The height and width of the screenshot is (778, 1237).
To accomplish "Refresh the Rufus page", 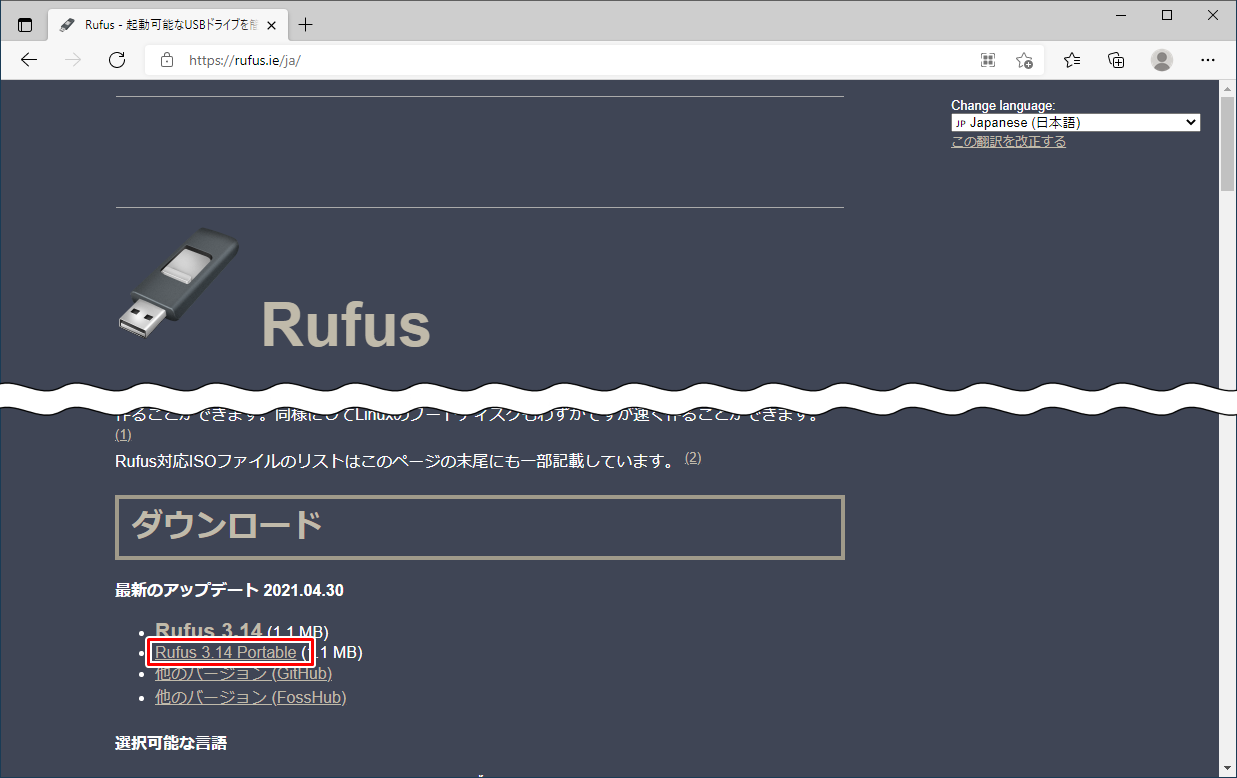I will [x=117, y=60].
